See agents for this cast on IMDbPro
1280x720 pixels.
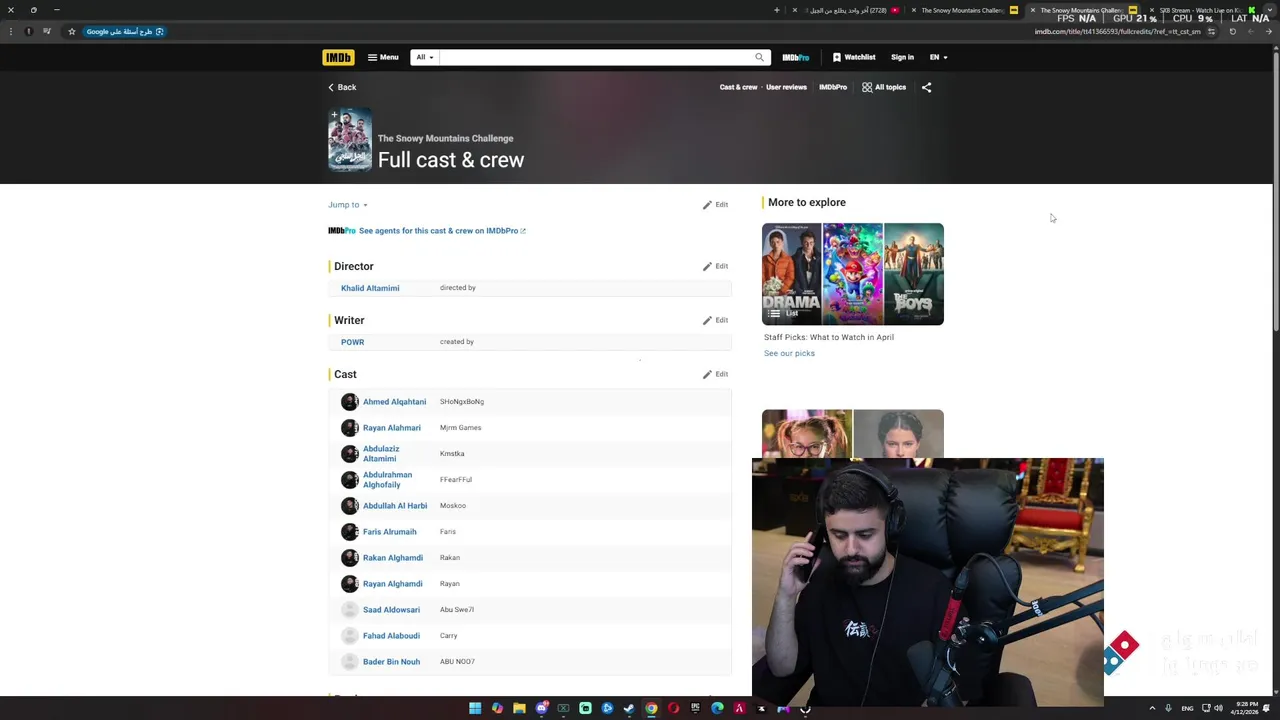pos(441,231)
